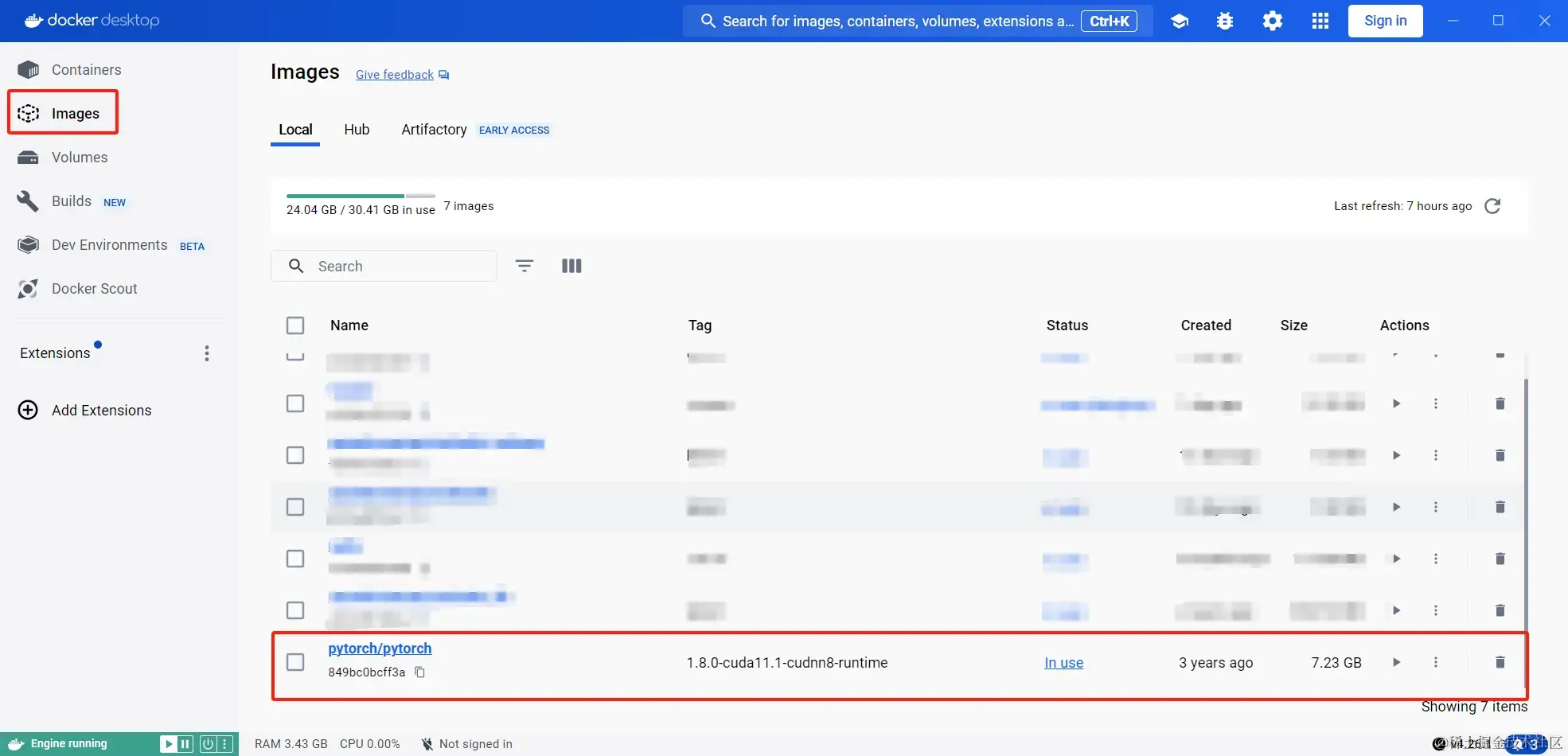Open engine options three-dot menu in status bar
Screen dimensions: 1568x756
coord(225,744)
